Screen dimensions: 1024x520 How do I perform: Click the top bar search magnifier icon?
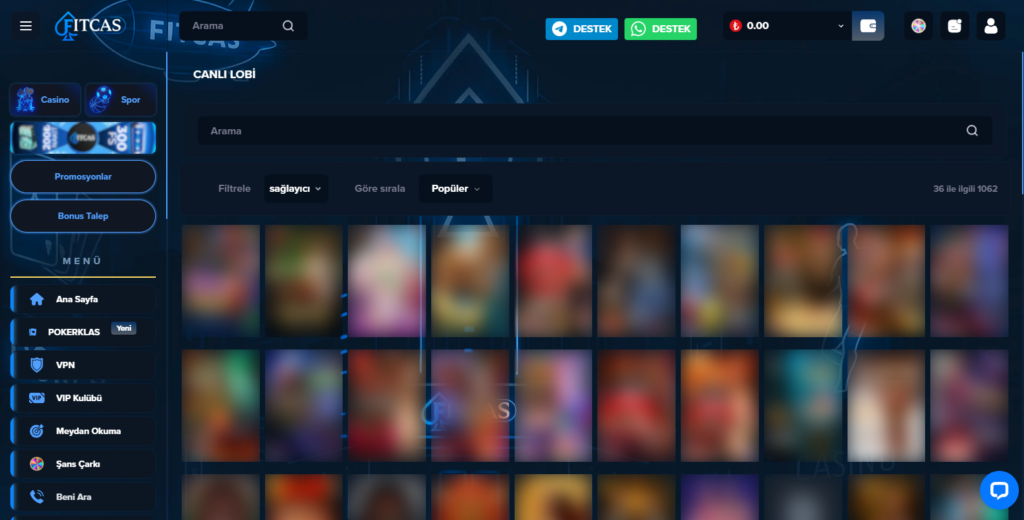coord(288,26)
